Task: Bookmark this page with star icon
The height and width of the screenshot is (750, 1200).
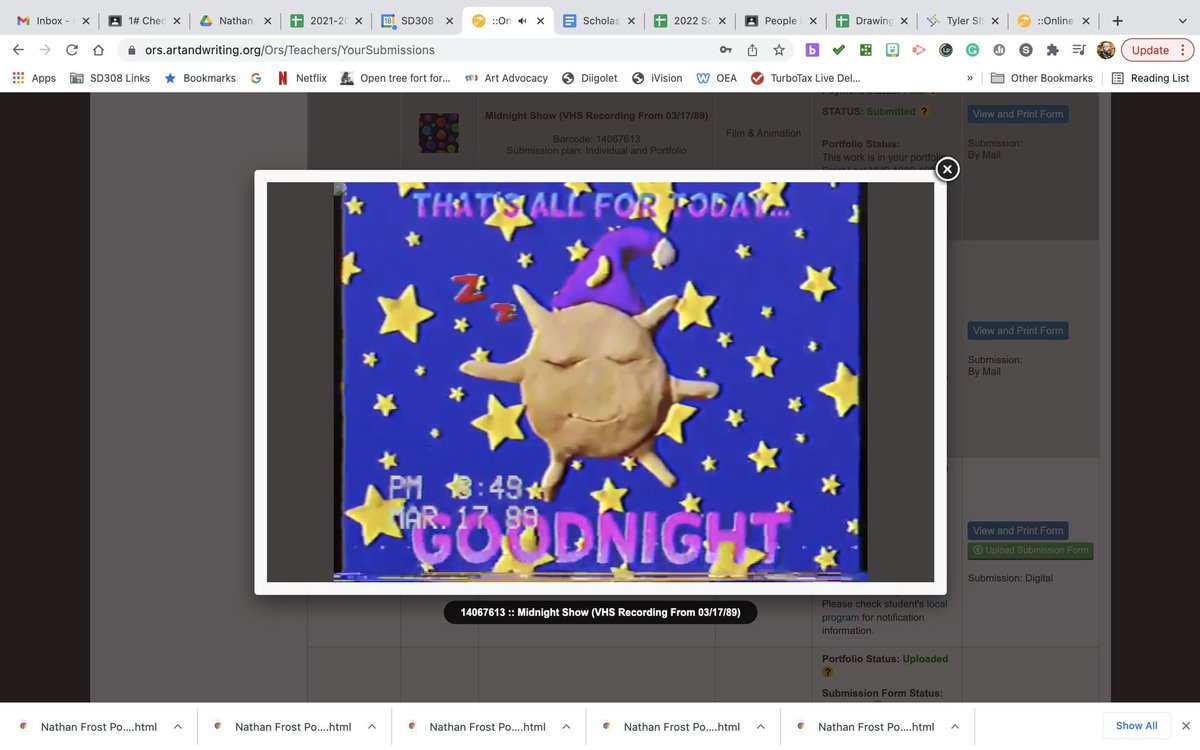Action: [779, 50]
